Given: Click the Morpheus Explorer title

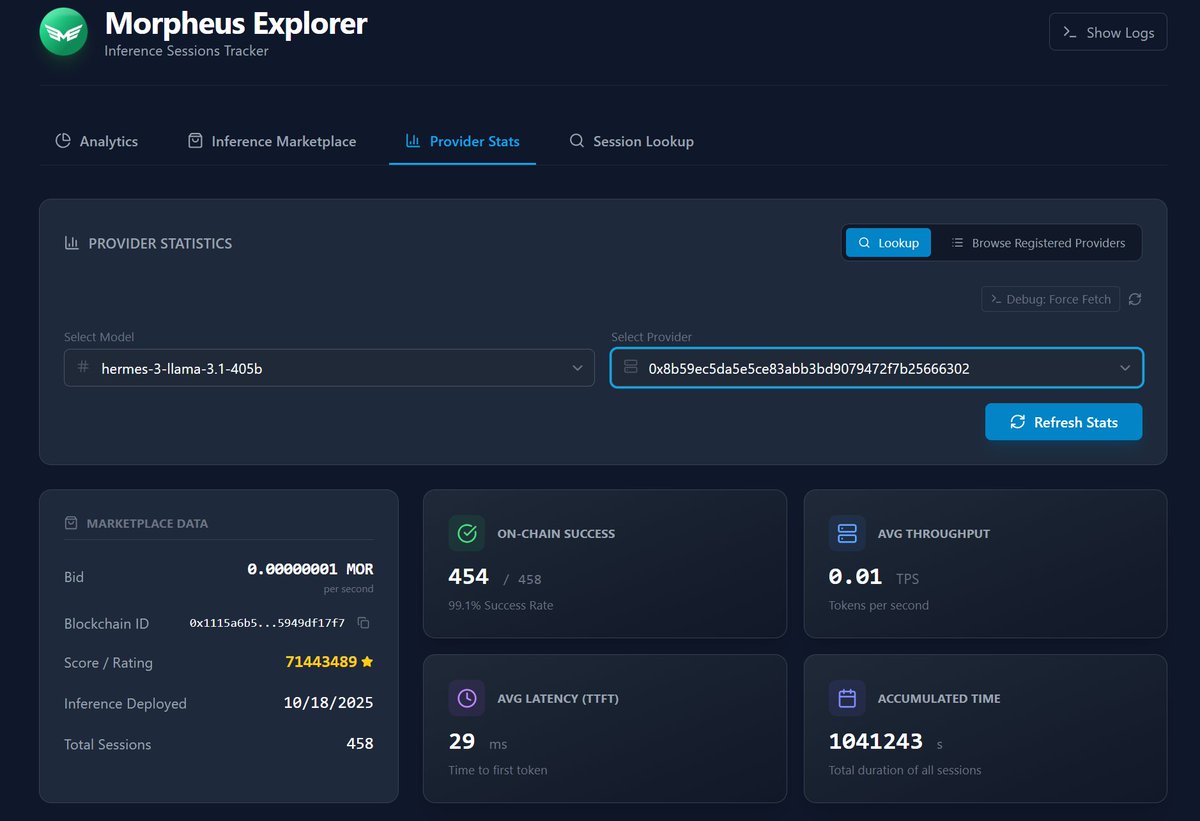Looking at the screenshot, I should coord(236,23).
